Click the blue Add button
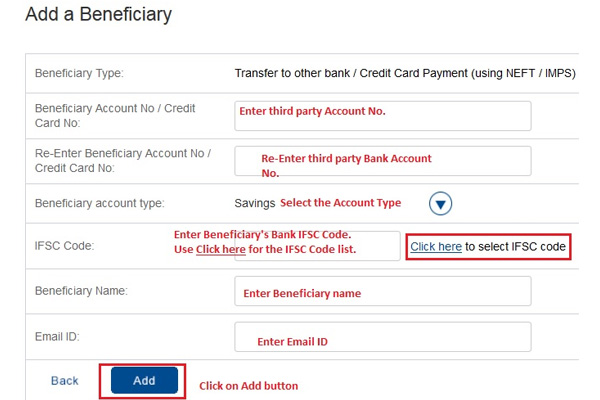 pyautogui.click(x=144, y=380)
